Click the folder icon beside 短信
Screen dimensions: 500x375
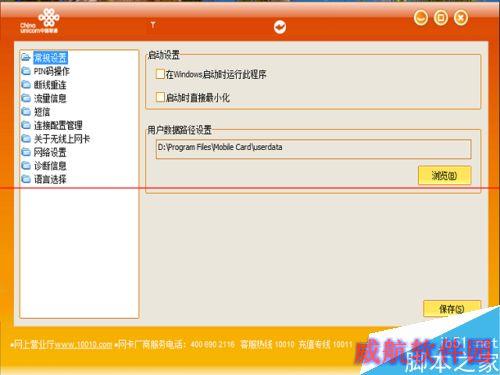tap(26, 112)
